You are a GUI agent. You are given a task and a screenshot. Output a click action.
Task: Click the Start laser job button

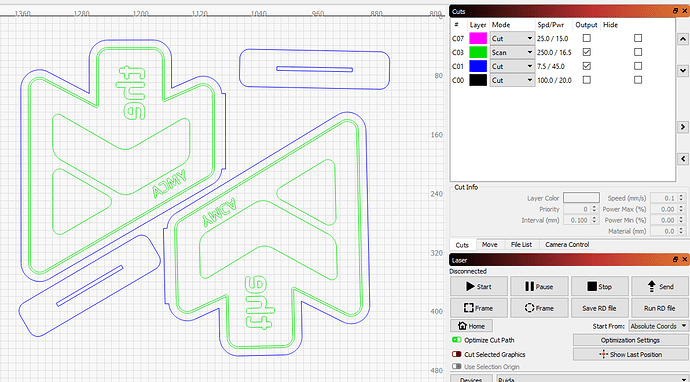pos(479,286)
